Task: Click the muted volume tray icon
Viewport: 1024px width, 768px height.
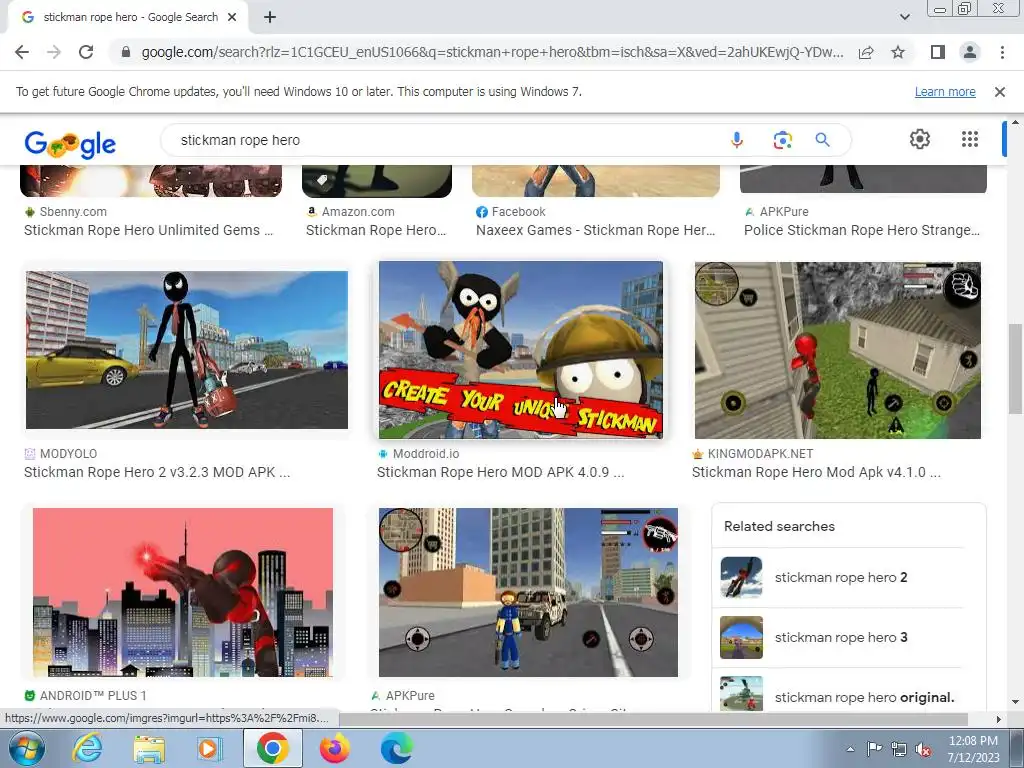Action: [x=924, y=749]
